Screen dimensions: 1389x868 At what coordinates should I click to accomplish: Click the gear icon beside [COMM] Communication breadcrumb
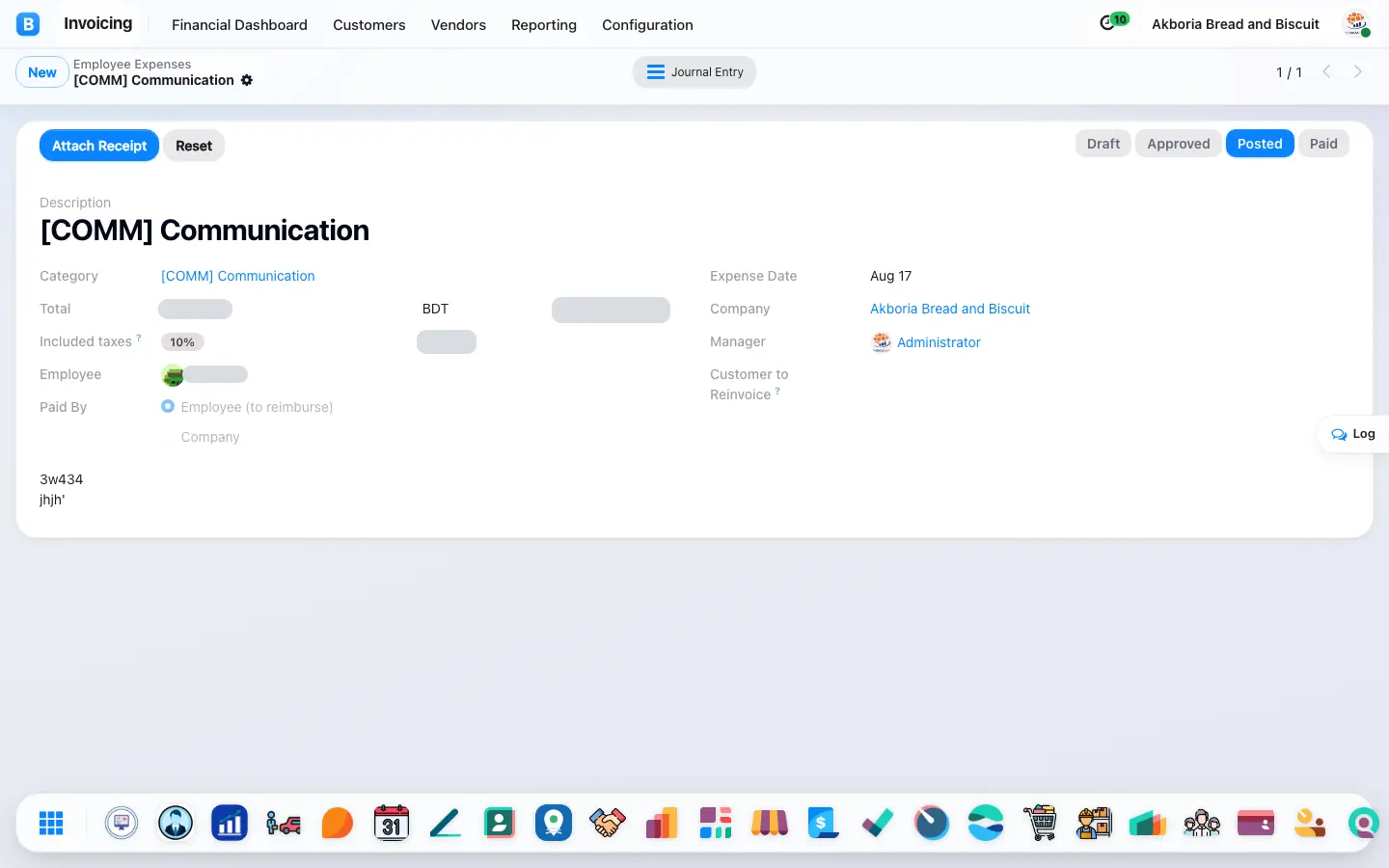pyautogui.click(x=247, y=80)
